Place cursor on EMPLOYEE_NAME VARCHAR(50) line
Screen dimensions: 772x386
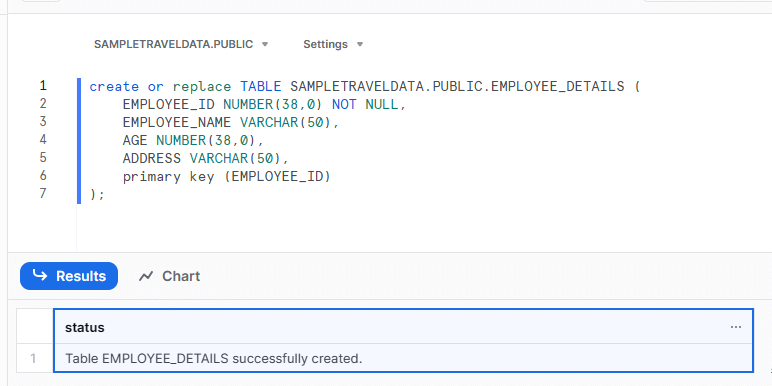[x=231, y=122]
